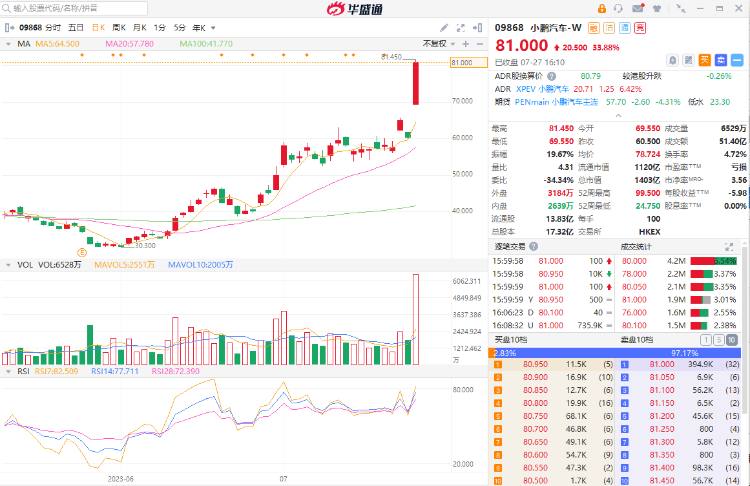
Task: Select 10-level order book depth
Action: 733,341
